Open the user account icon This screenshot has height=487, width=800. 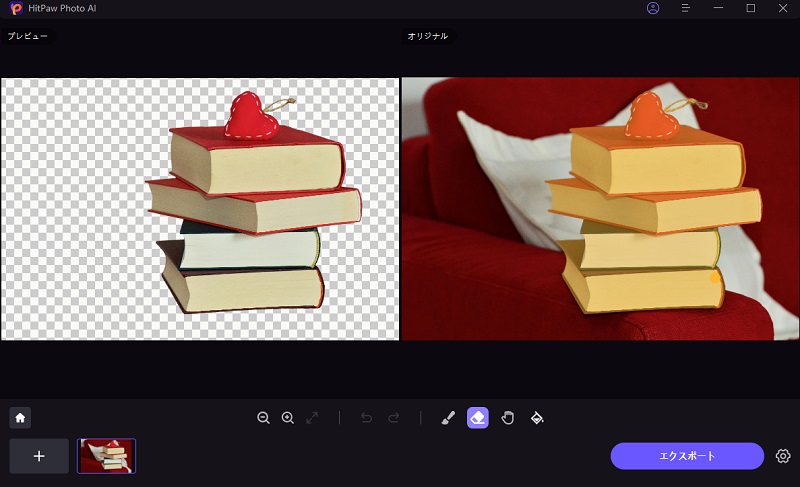pos(653,8)
